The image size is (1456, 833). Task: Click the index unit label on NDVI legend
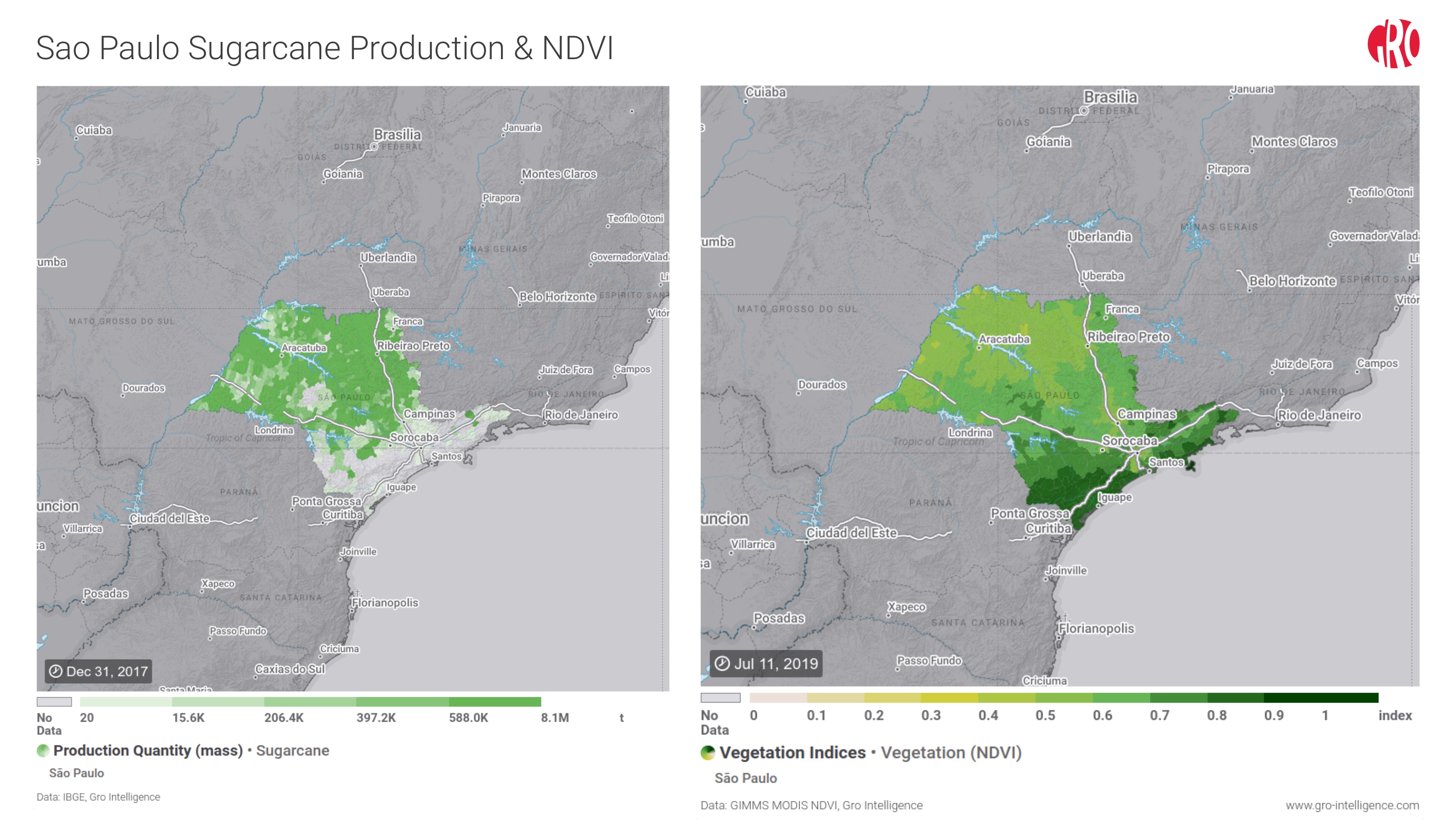coord(1395,715)
